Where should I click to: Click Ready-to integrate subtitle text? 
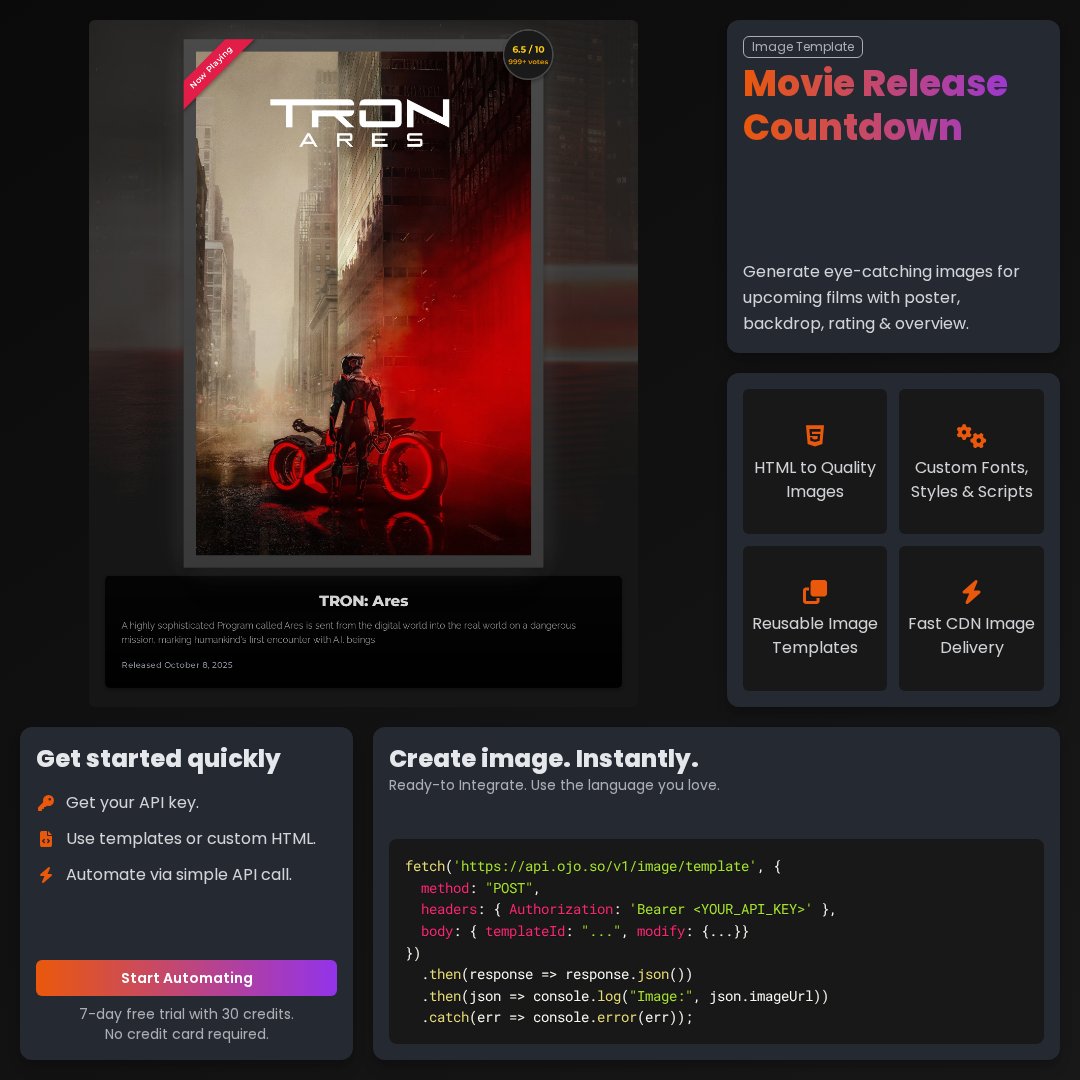click(554, 785)
